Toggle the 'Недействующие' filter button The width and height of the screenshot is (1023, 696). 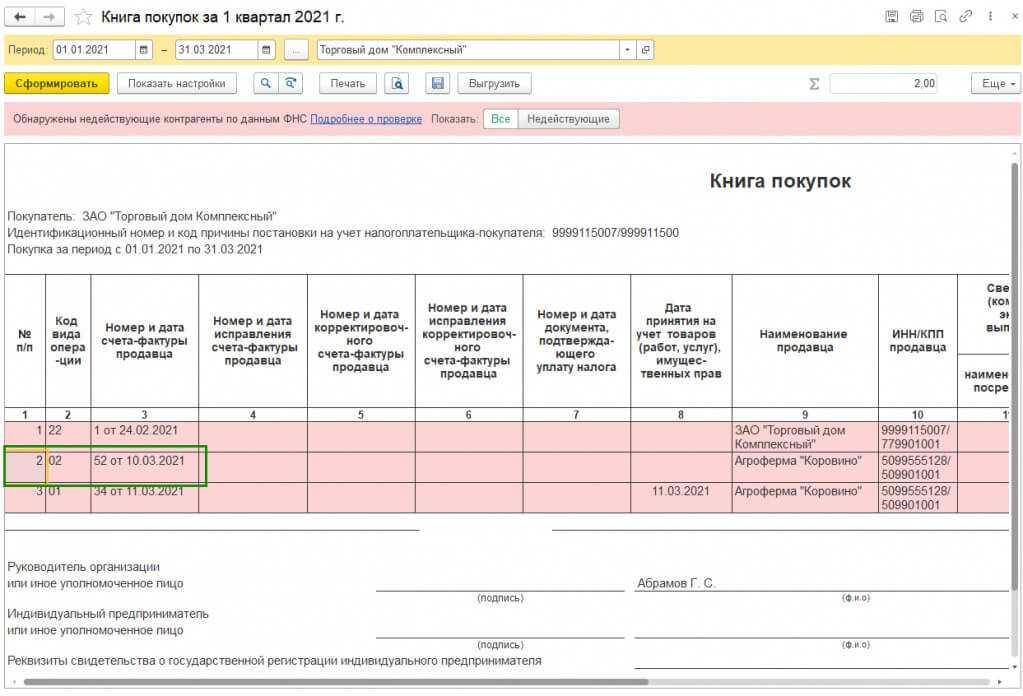pyautogui.click(x=568, y=119)
